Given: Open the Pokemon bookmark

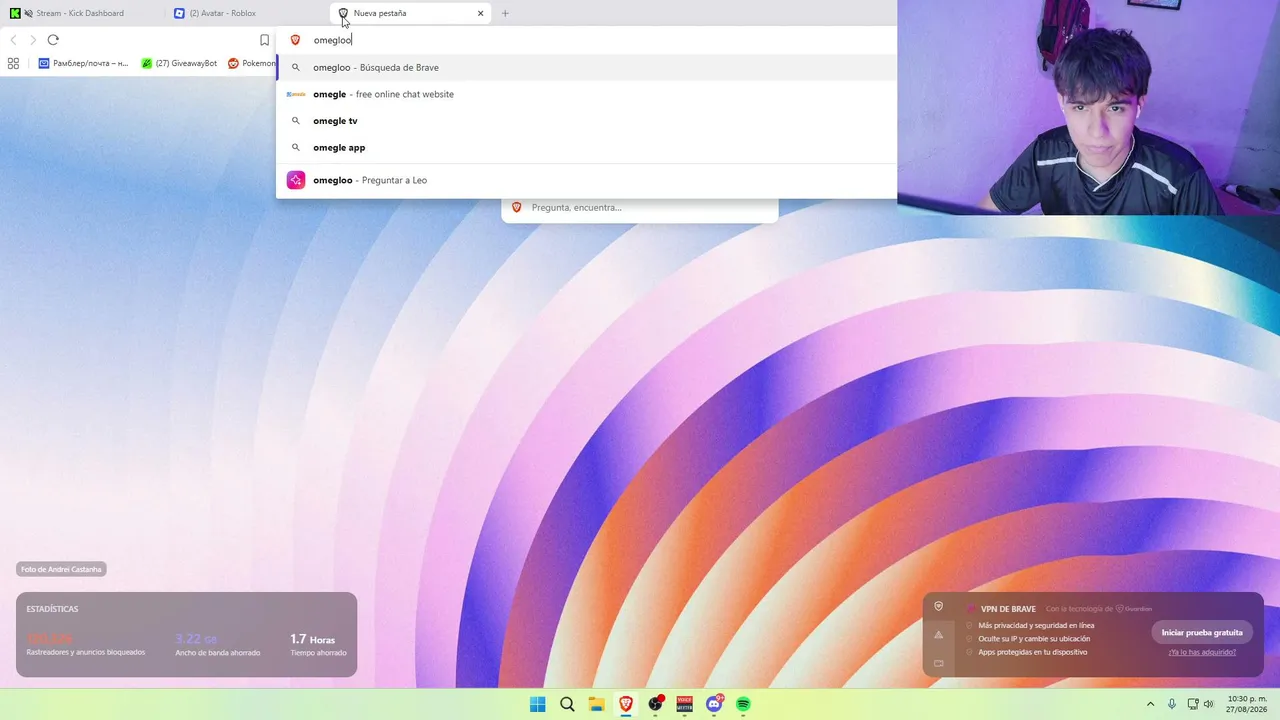Looking at the screenshot, I should point(251,63).
